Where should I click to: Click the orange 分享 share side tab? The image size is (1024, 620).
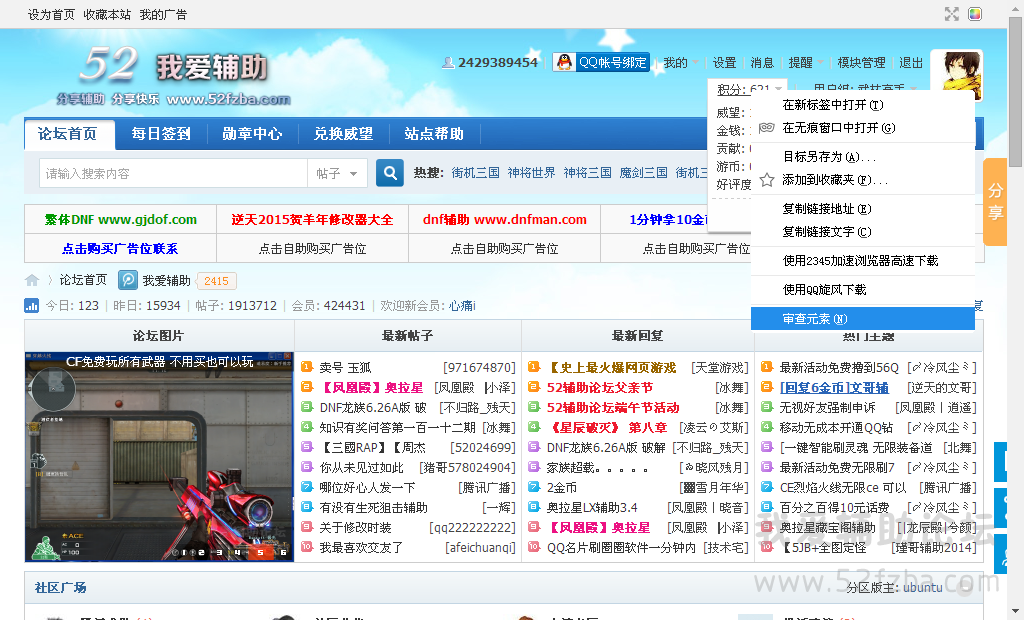[x=995, y=201]
